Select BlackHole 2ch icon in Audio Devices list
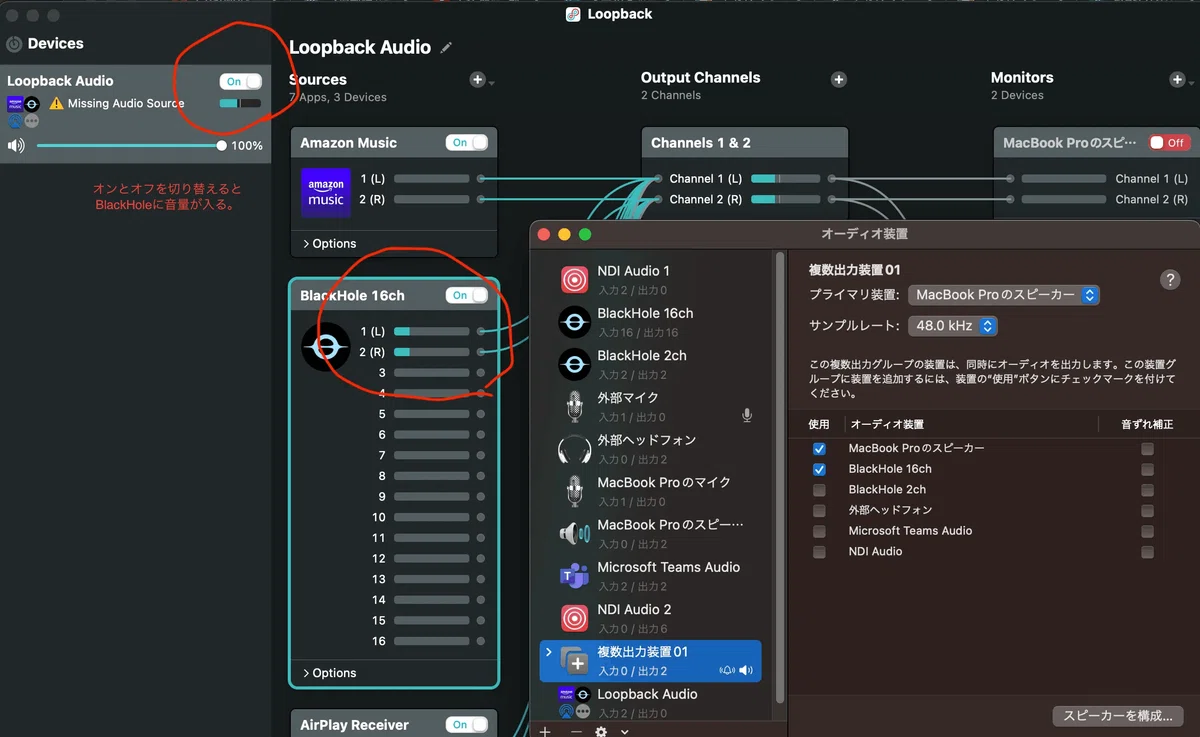This screenshot has height=737, width=1200. coord(574,364)
